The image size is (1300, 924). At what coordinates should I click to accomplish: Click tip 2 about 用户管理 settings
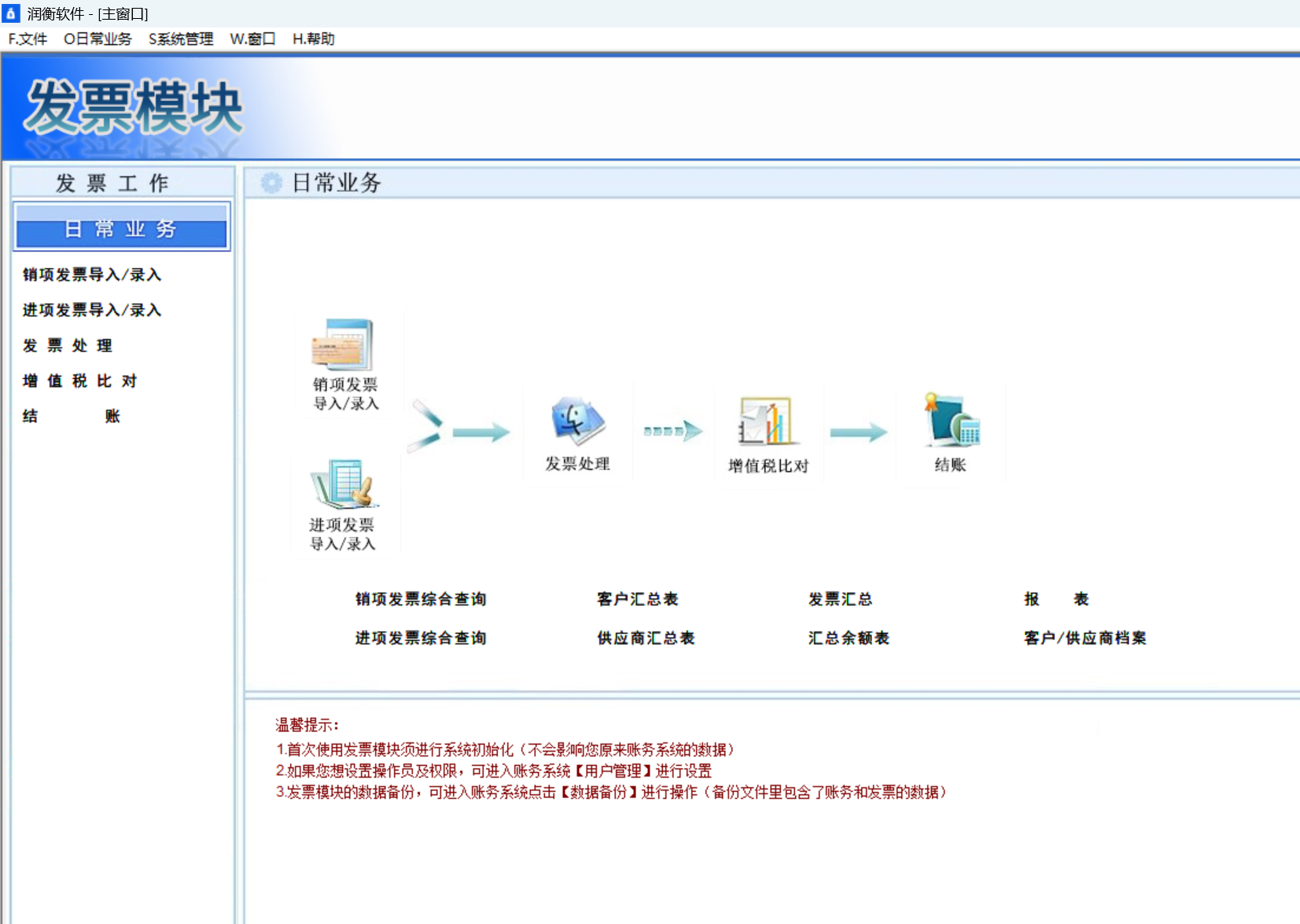coord(494,771)
